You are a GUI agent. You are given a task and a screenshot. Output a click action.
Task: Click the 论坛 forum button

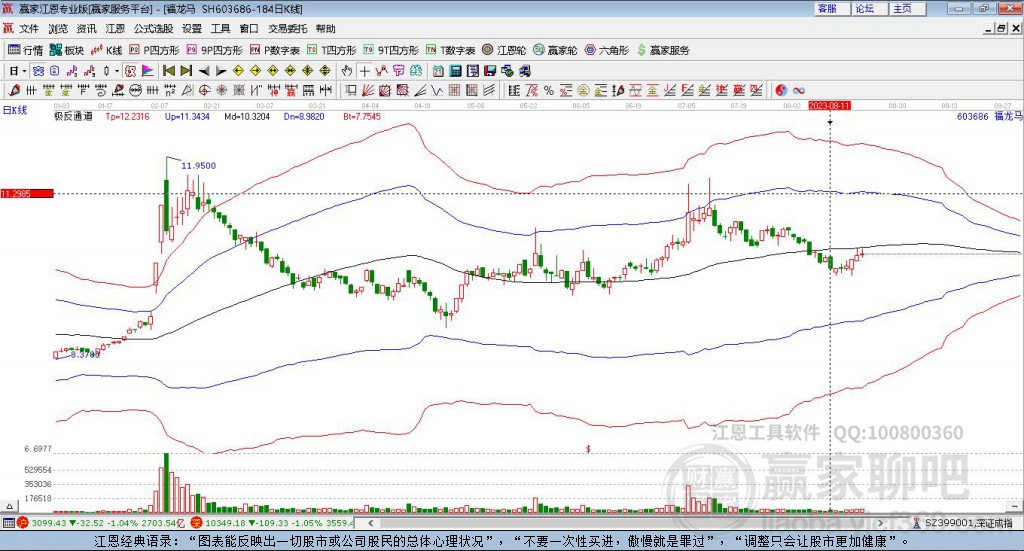click(x=869, y=8)
